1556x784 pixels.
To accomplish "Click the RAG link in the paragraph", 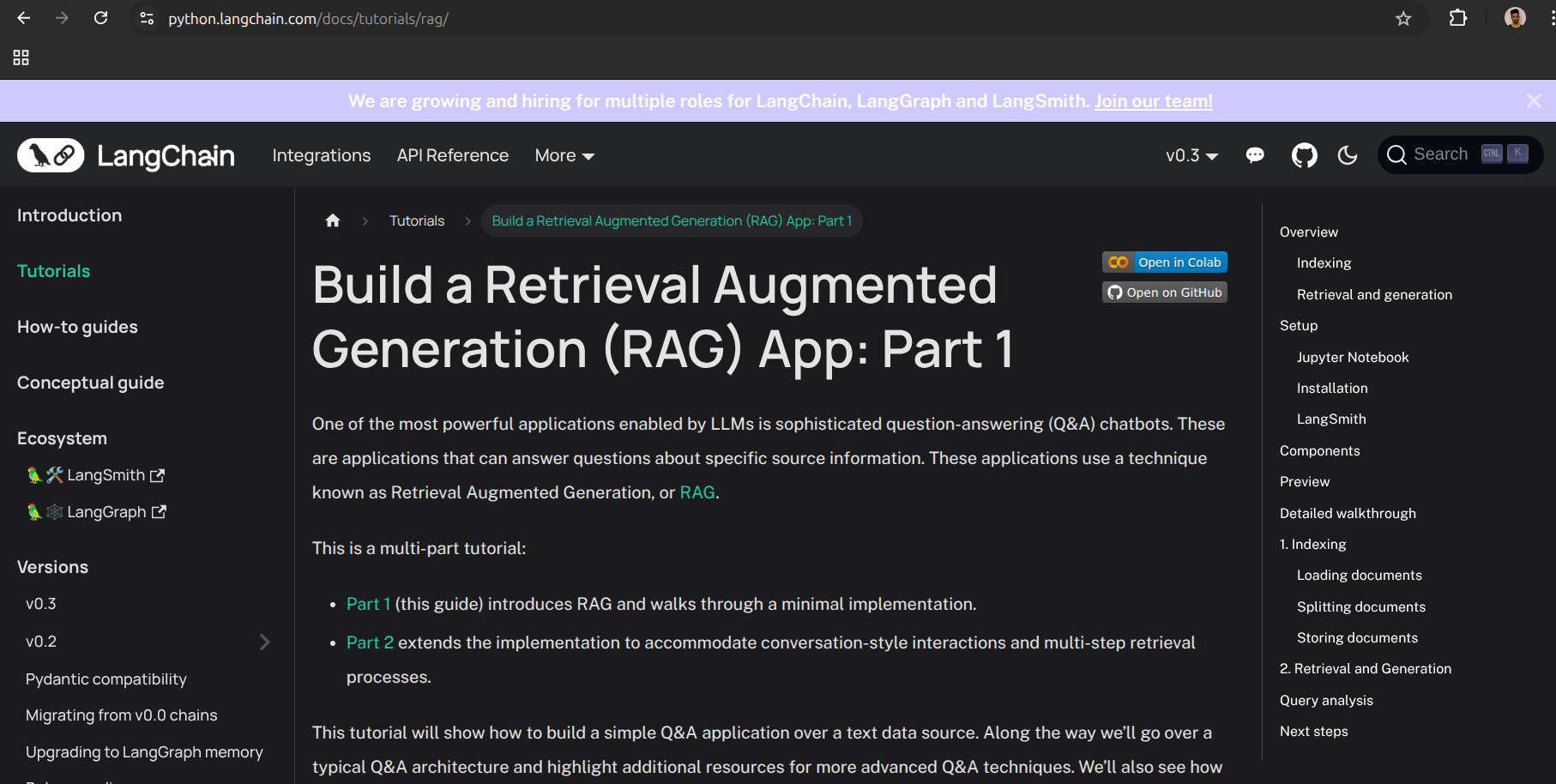I will coord(697,492).
